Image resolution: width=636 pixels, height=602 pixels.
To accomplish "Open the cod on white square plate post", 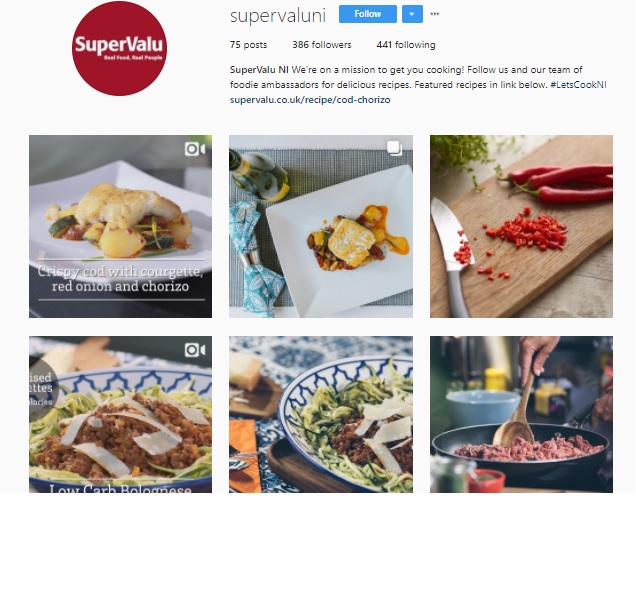I will tap(321, 226).
